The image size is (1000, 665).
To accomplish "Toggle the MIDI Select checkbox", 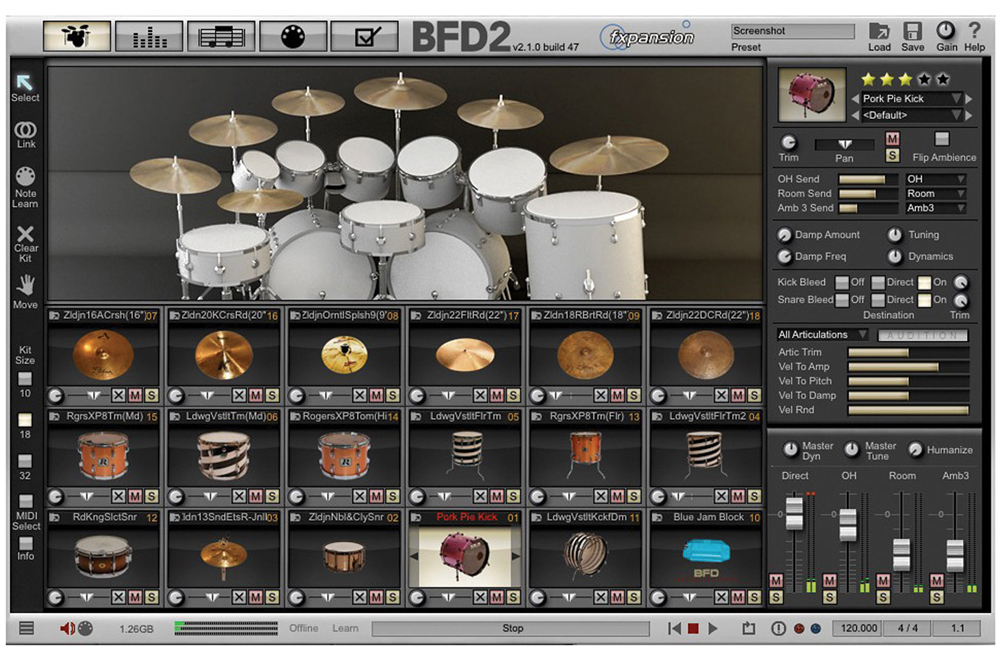I will pyautogui.click(x=26, y=501).
